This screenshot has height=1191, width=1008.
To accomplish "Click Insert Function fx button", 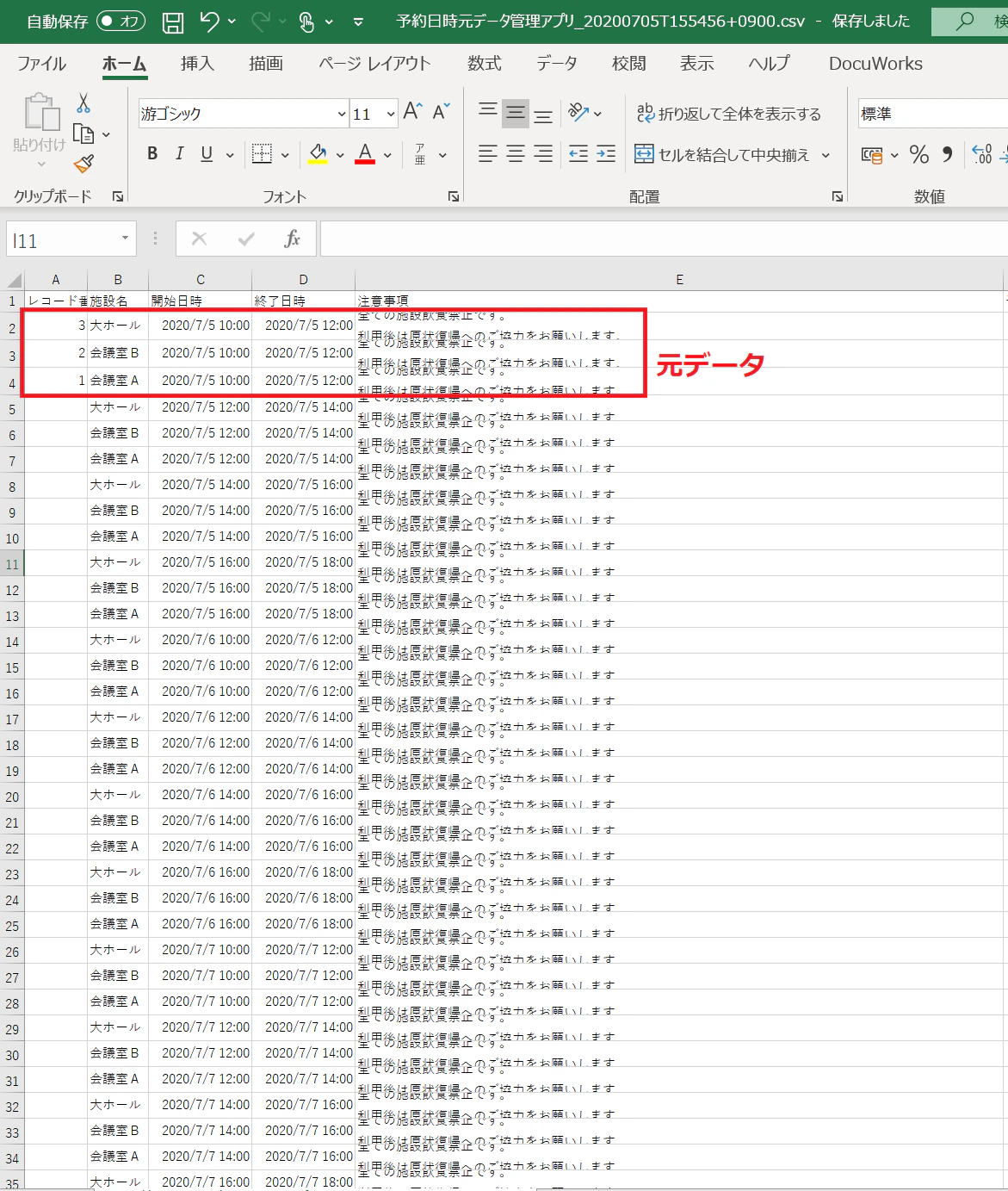I will (292, 239).
